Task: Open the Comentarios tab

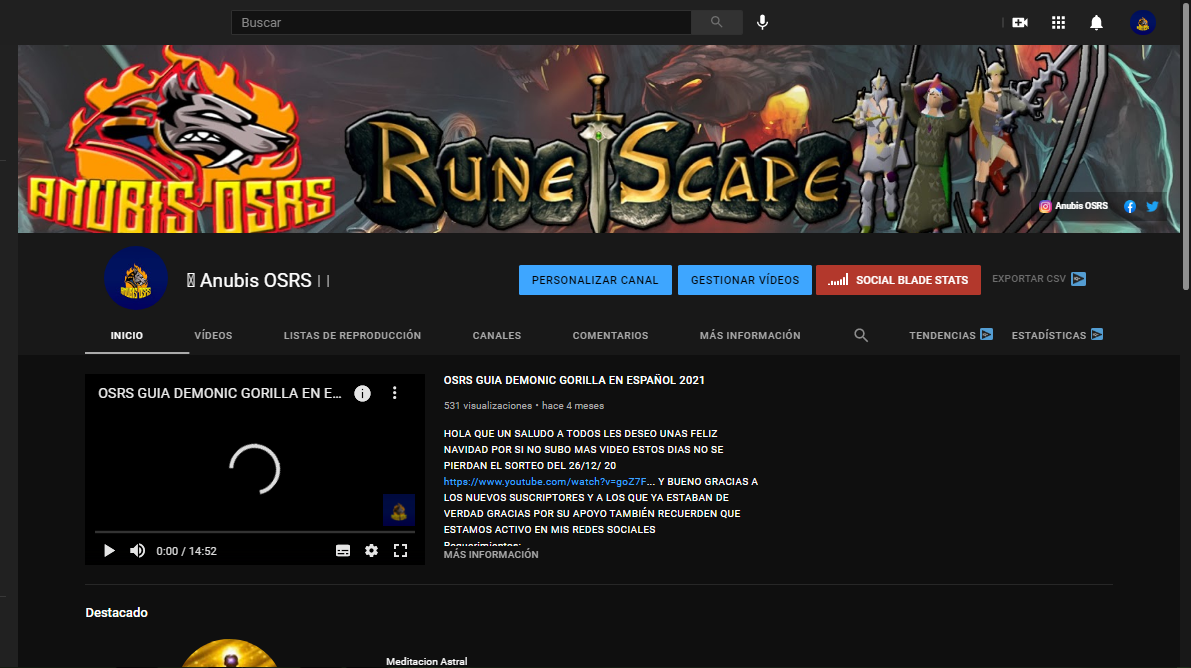Action: 610,335
